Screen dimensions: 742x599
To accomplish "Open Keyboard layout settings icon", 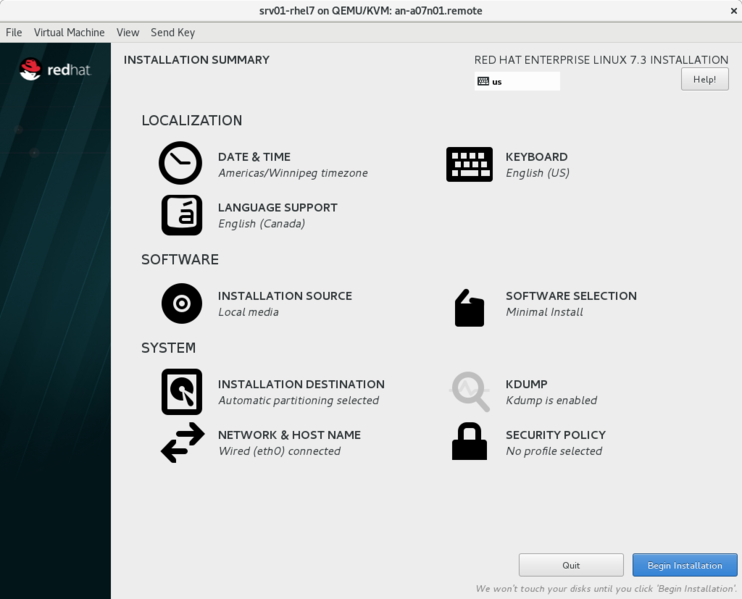I will (x=469, y=164).
